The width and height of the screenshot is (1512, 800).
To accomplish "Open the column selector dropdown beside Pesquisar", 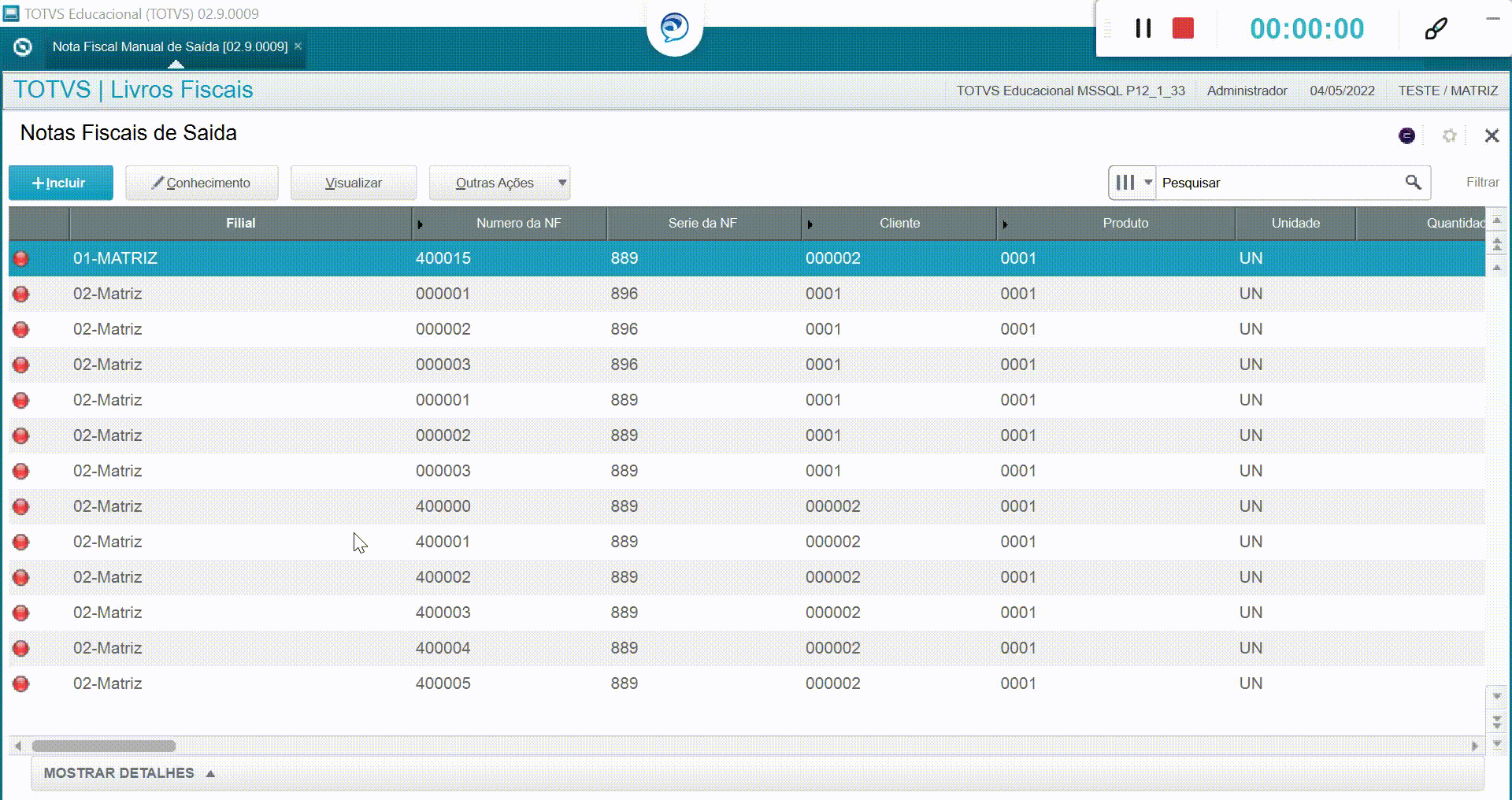I will [1132, 183].
